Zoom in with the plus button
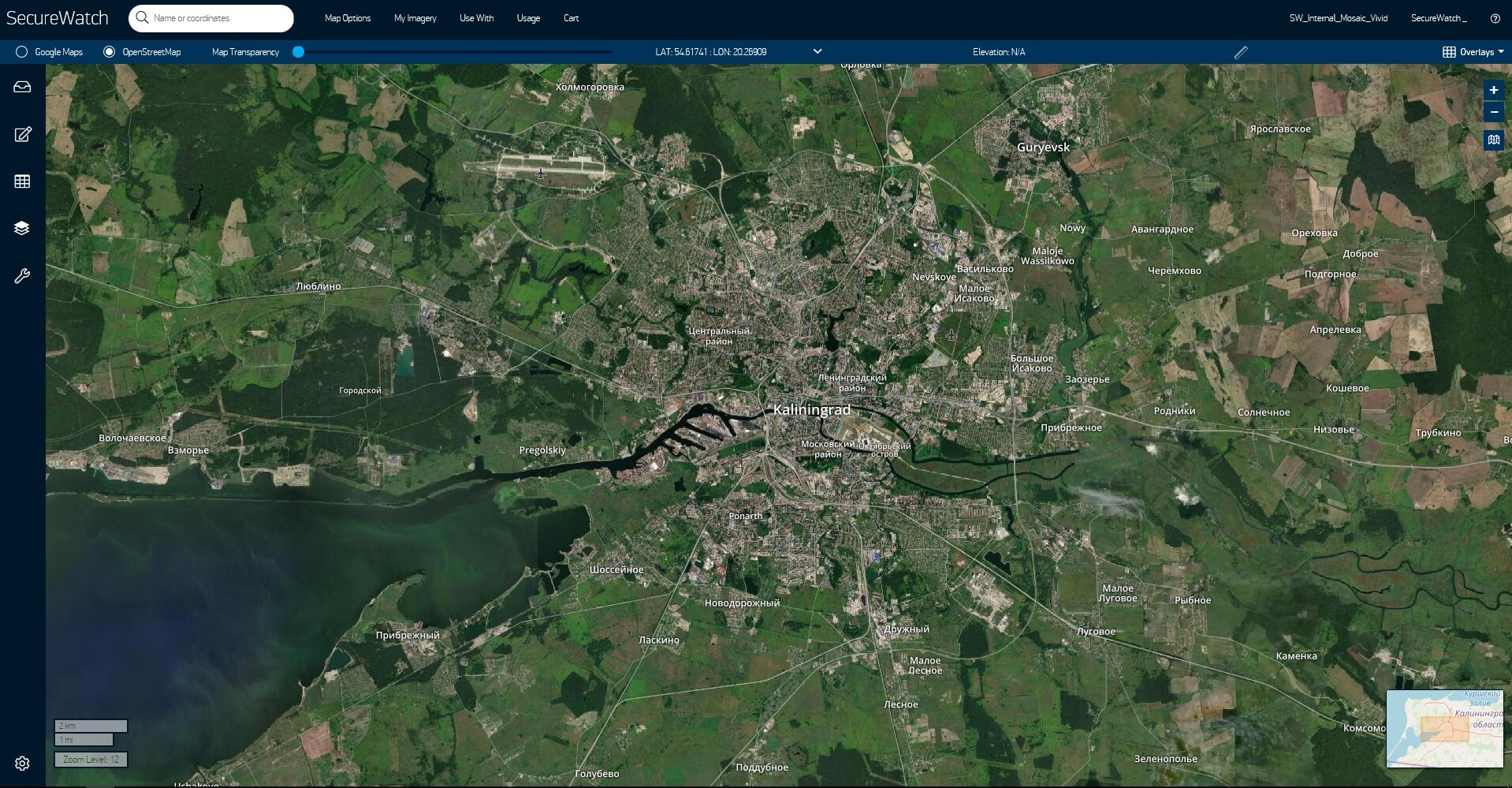This screenshot has width=1512, height=788. point(1494,90)
